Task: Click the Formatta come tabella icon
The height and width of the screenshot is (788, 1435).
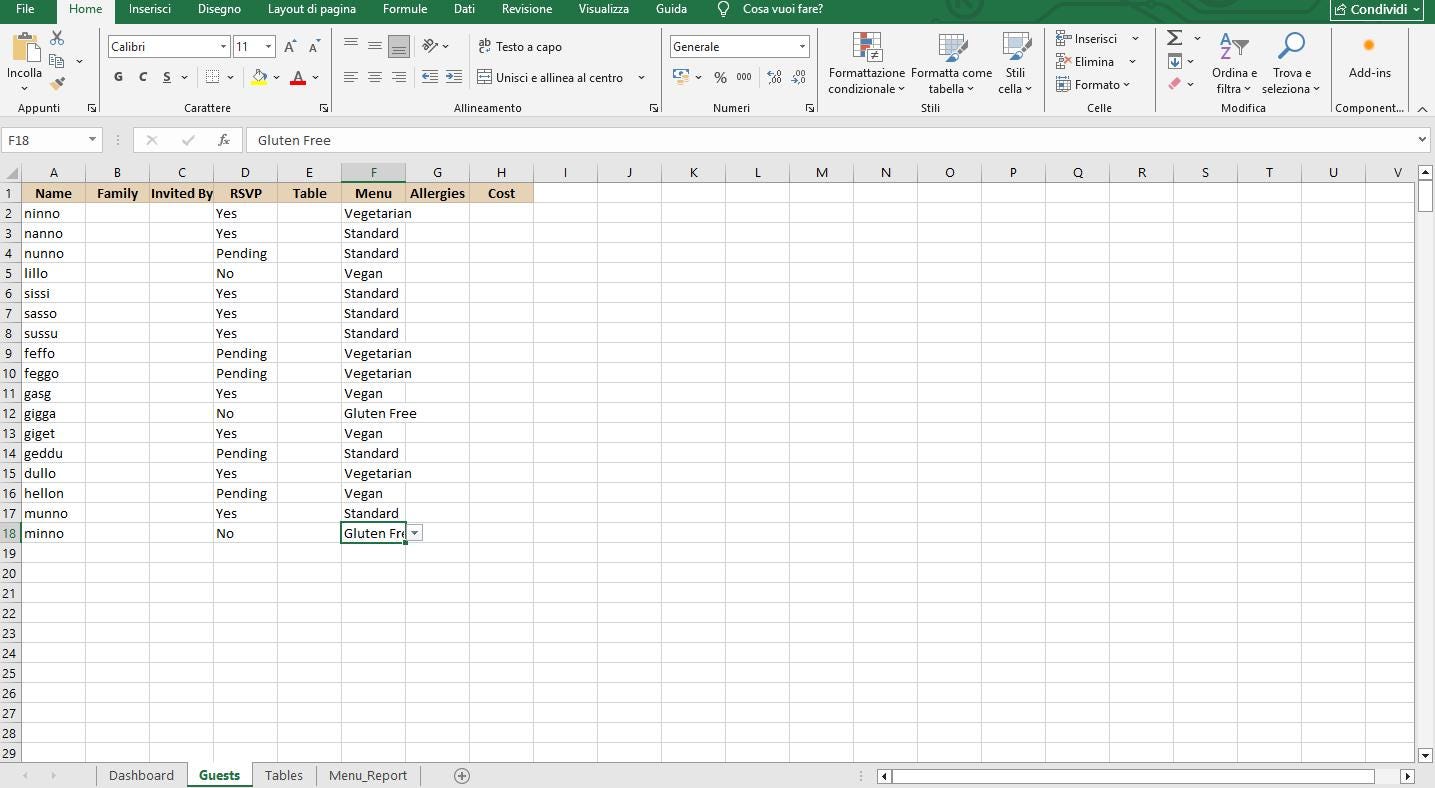Action: tap(950, 64)
